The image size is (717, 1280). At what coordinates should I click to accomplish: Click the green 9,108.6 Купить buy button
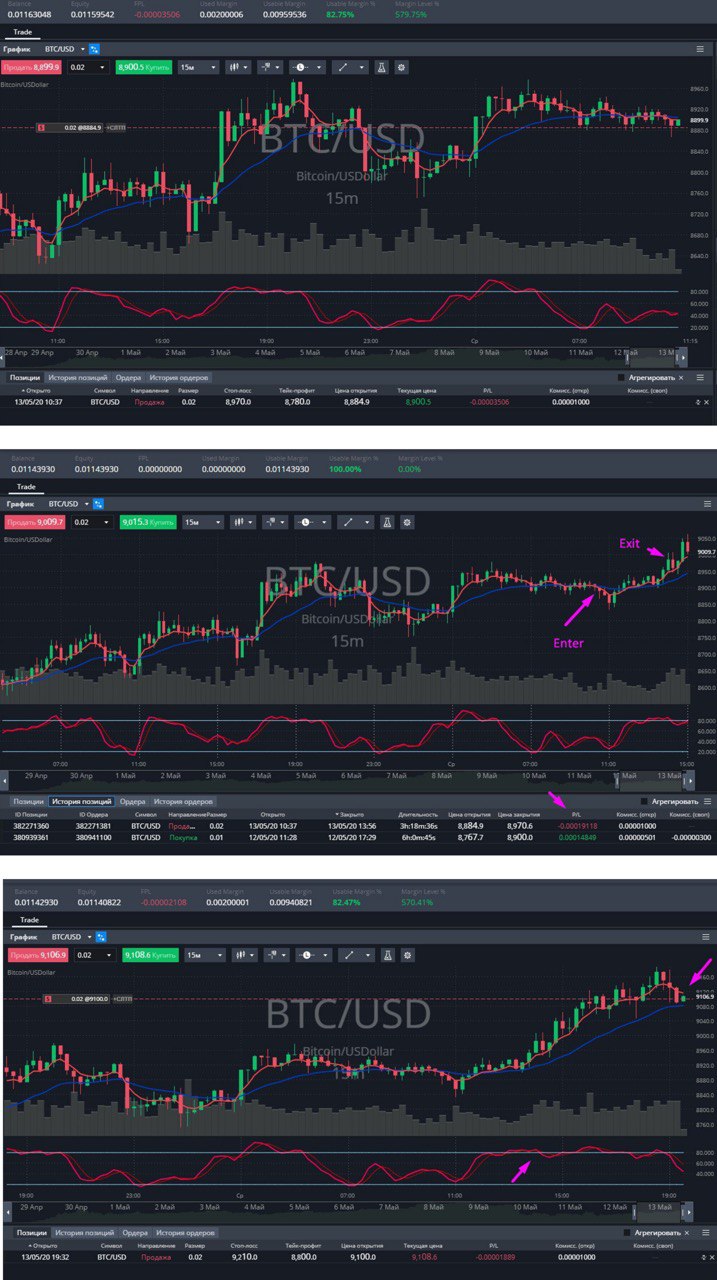click(151, 955)
